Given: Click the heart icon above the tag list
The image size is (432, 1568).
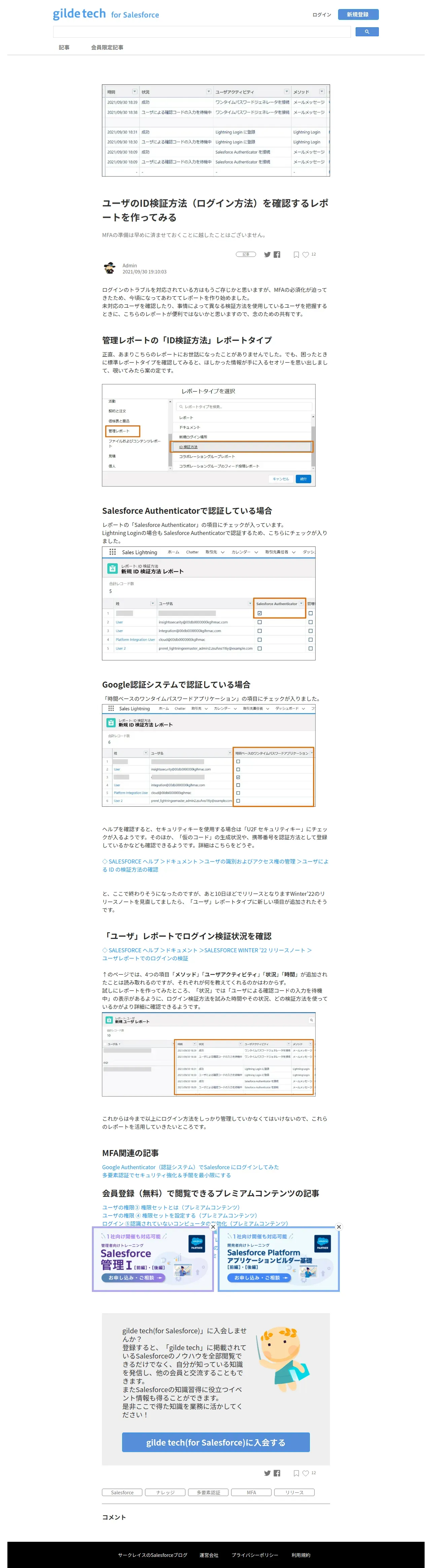Looking at the screenshot, I should point(306,1473).
